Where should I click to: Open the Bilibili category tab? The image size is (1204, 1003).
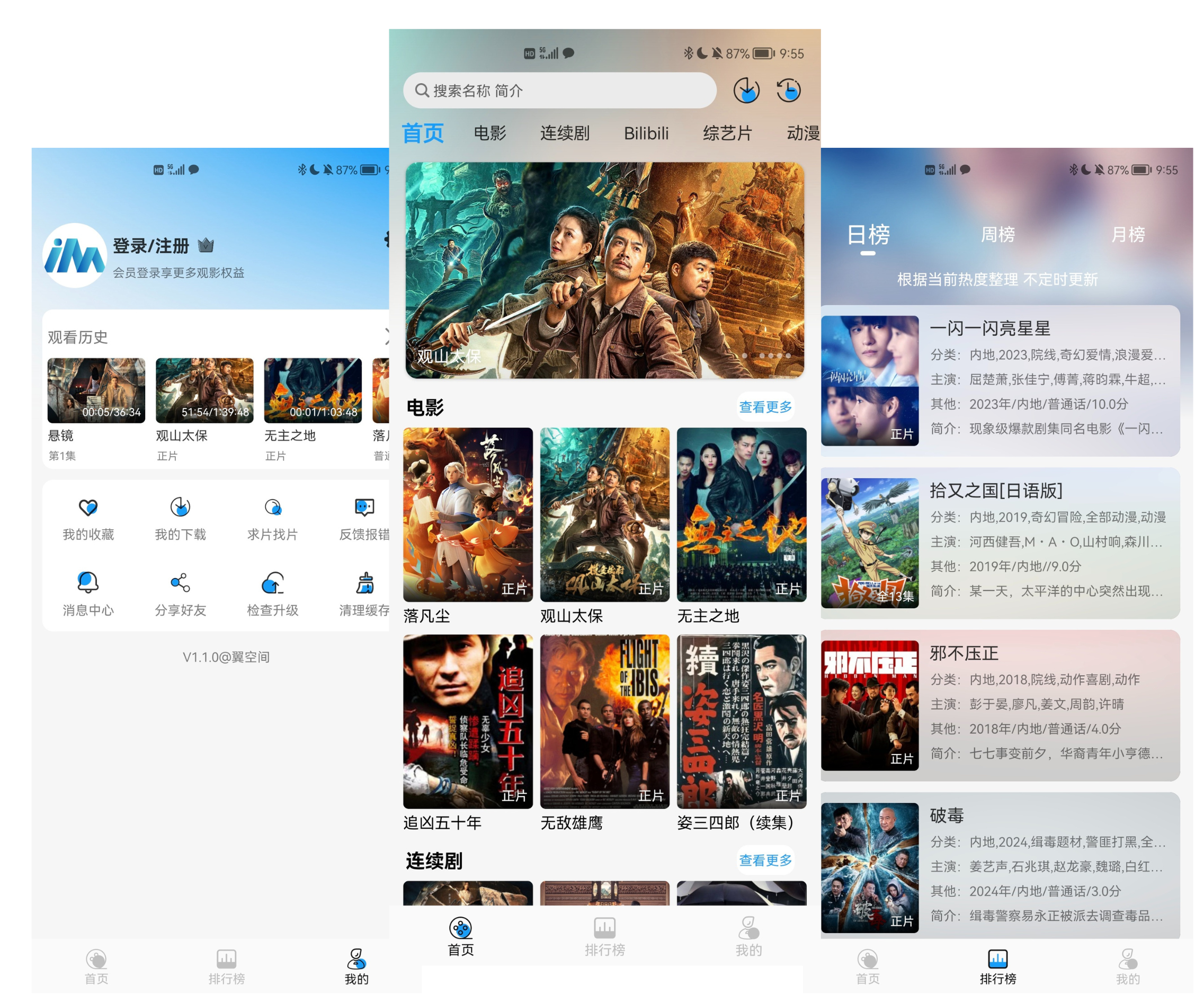pyautogui.click(x=646, y=133)
